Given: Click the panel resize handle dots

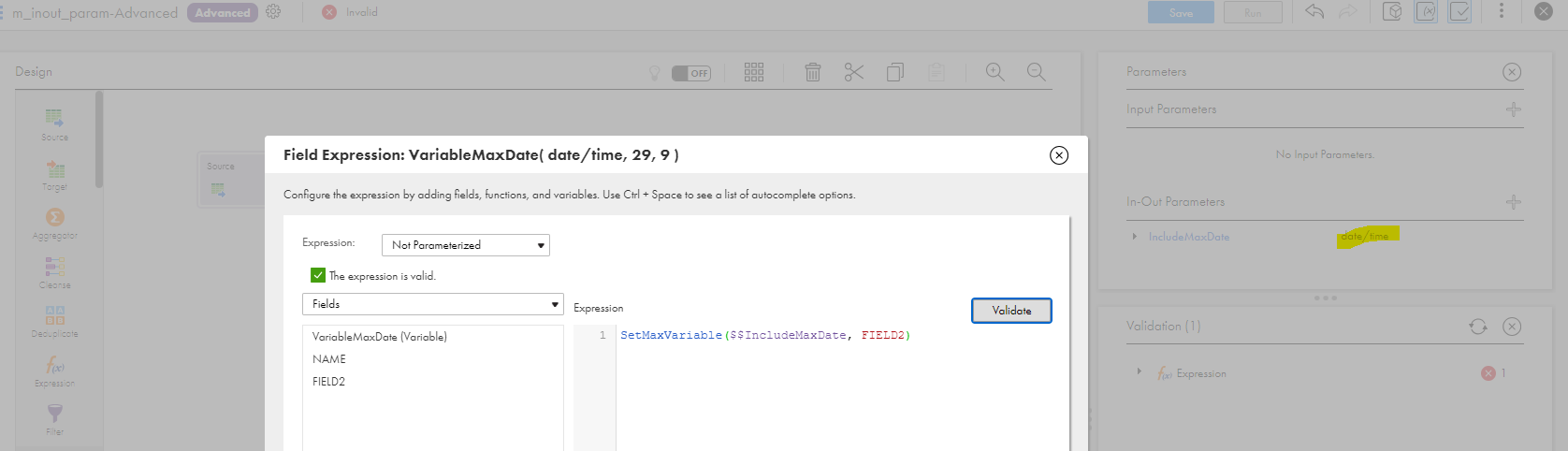Looking at the screenshot, I should point(1326,298).
